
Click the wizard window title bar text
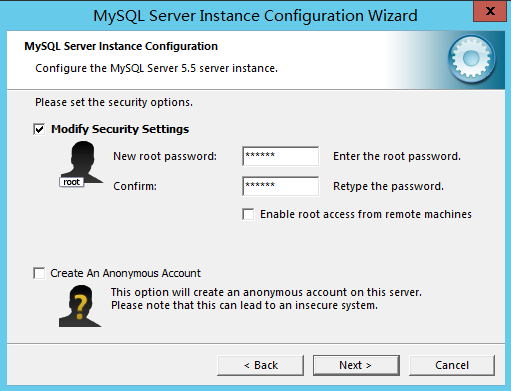(255, 16)
